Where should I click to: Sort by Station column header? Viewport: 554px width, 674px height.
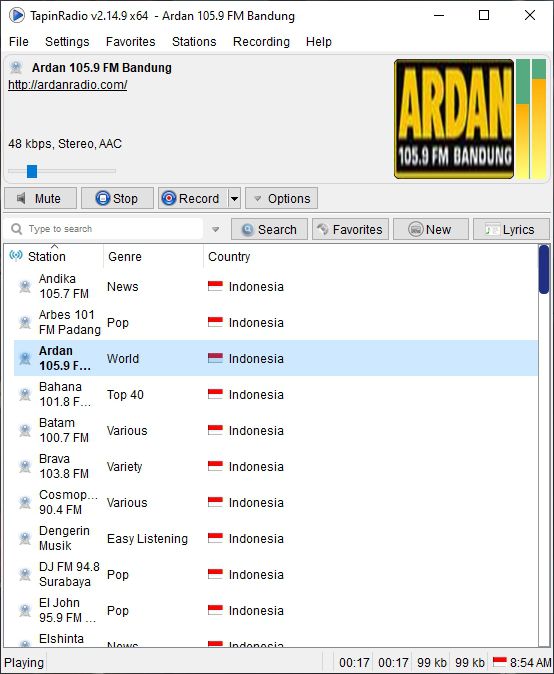point(55,257)
